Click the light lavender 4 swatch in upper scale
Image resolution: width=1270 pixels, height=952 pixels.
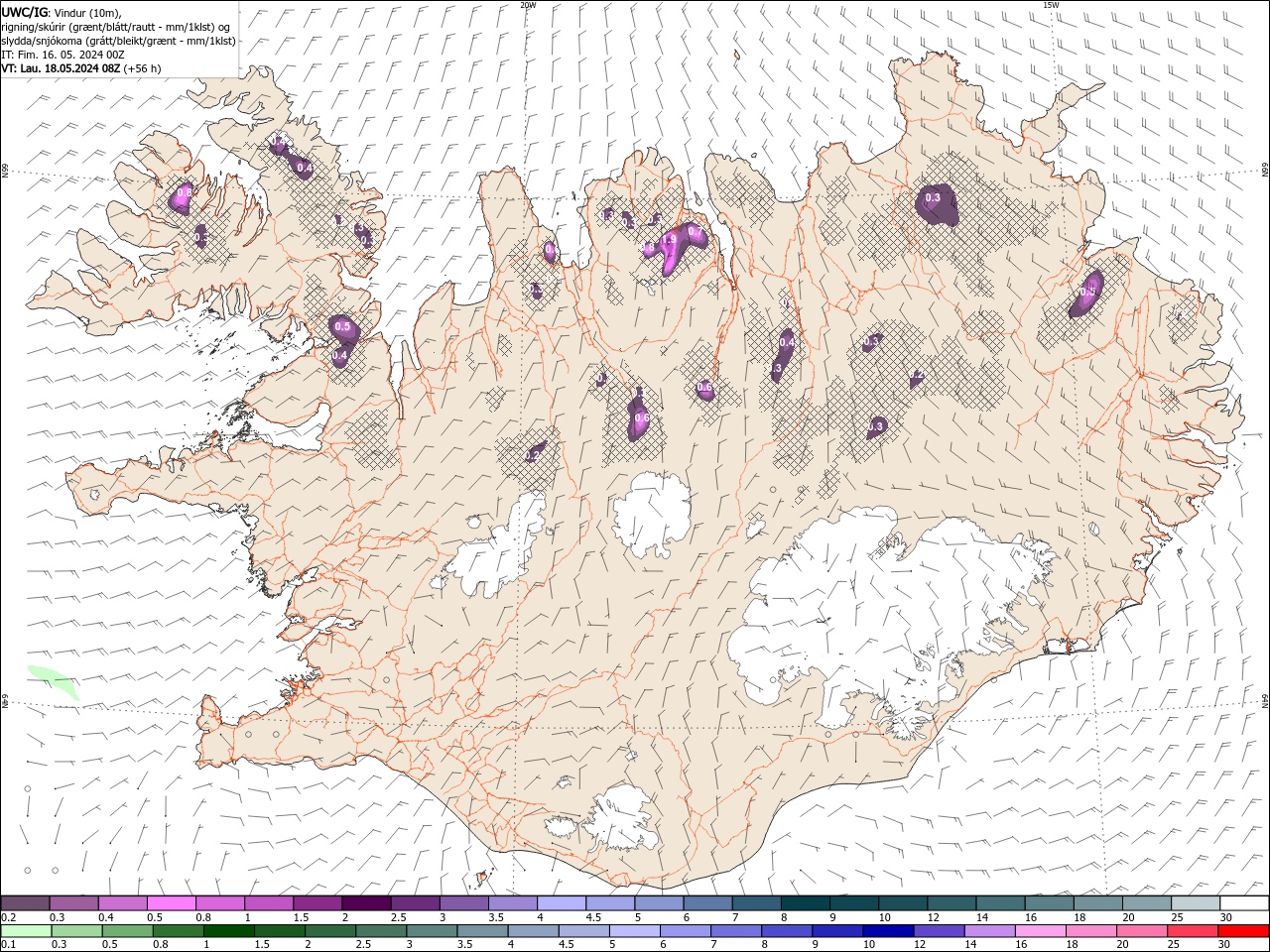click(x=562, y=903)
